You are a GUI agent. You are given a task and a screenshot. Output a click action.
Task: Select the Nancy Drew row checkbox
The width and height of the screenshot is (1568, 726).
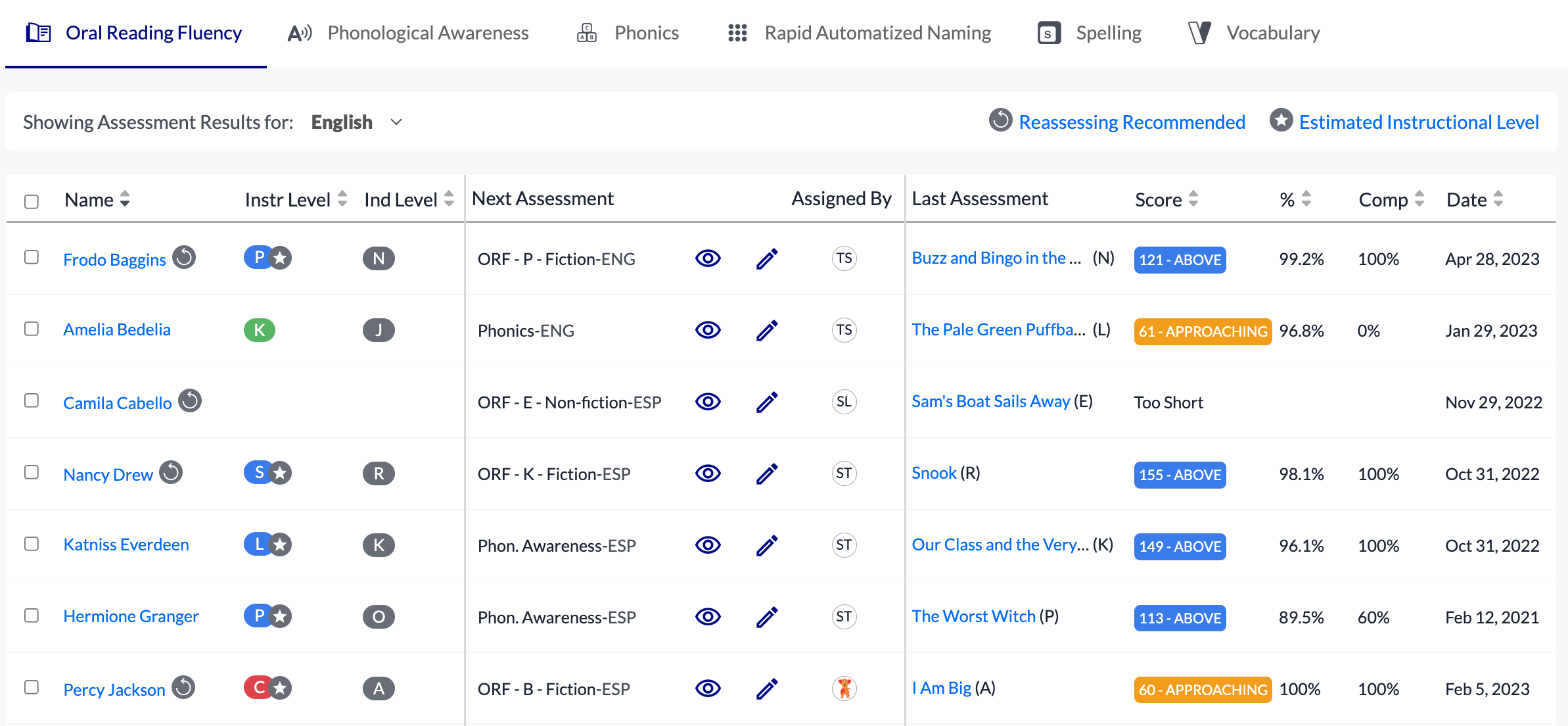pyautogui.click(x=32, y=472)
